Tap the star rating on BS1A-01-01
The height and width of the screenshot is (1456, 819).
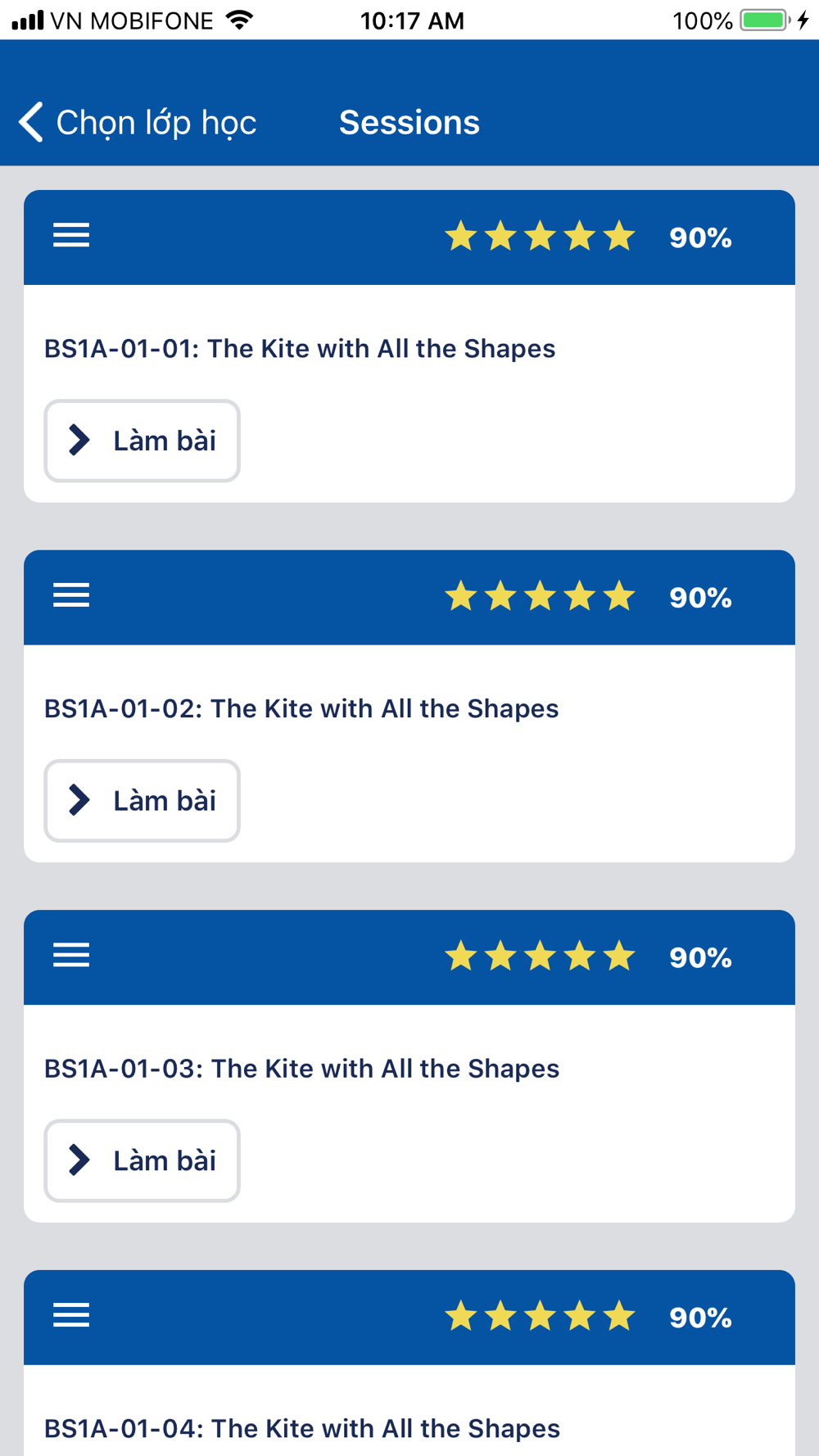540,237
